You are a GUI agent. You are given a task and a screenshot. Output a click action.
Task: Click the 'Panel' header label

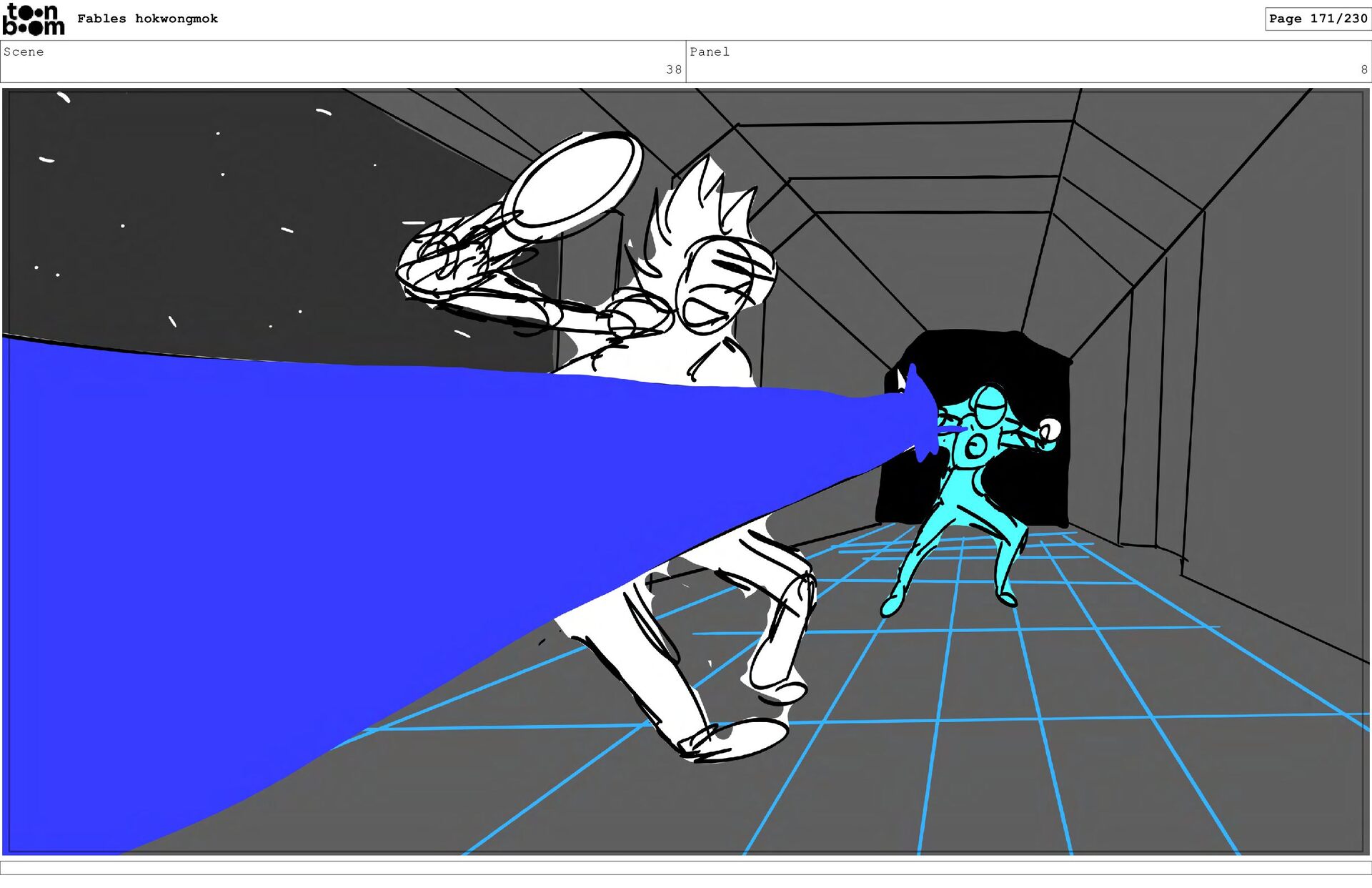[709, 52]
